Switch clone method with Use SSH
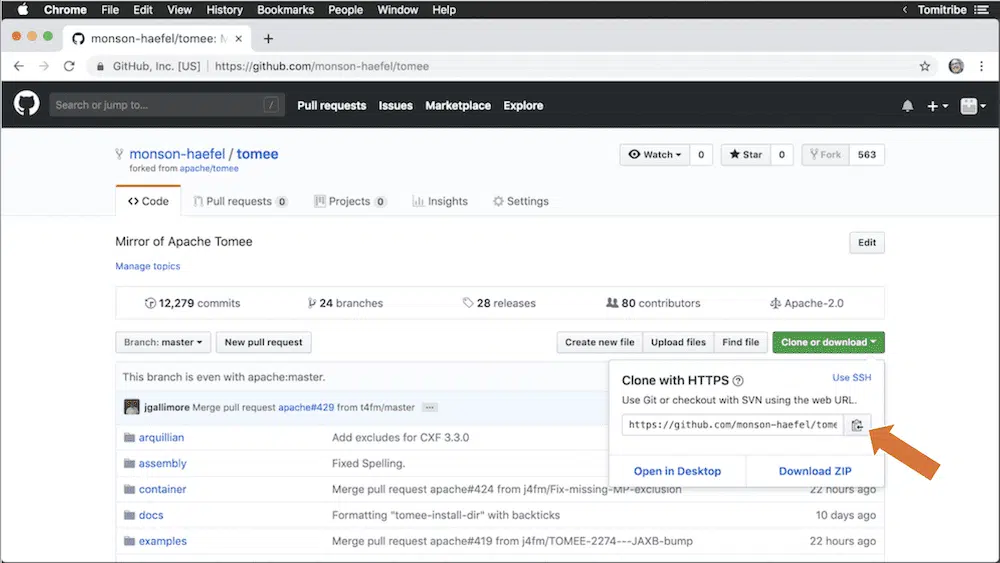This screenshot has width=1000, height=563. (852, 378)
